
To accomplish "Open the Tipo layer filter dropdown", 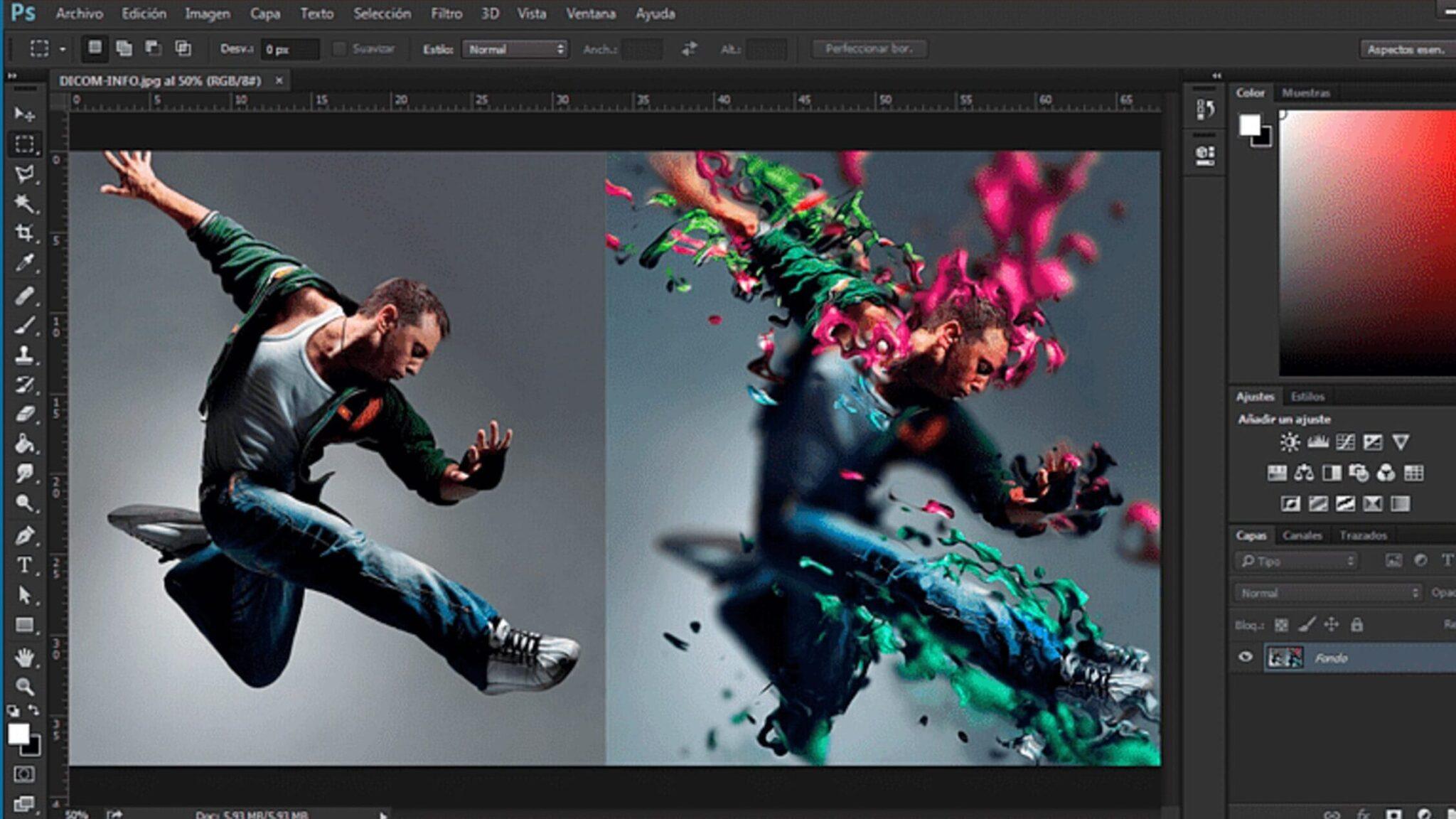I will [x=1297, y=561].
